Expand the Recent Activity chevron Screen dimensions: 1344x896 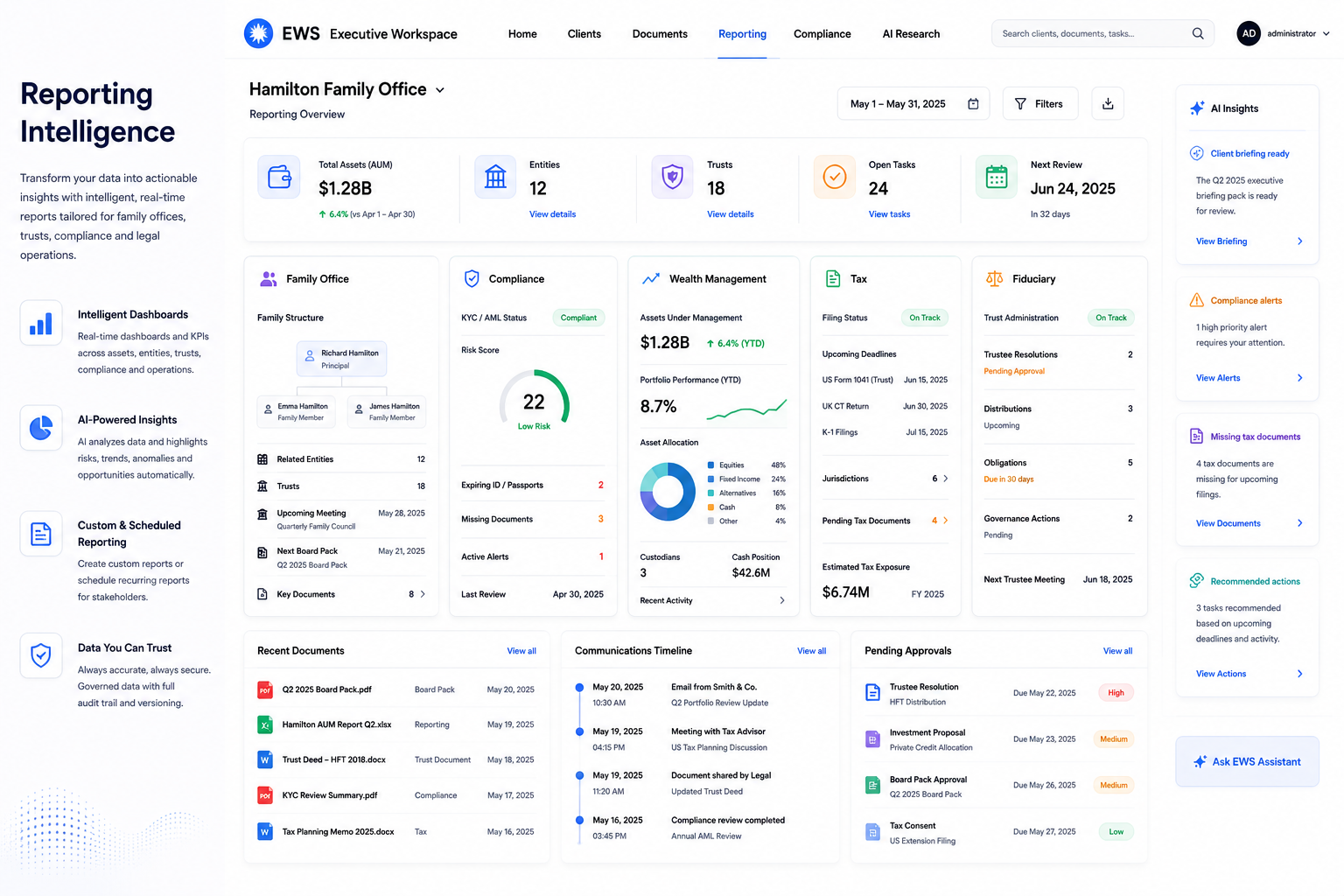point(781,600)
